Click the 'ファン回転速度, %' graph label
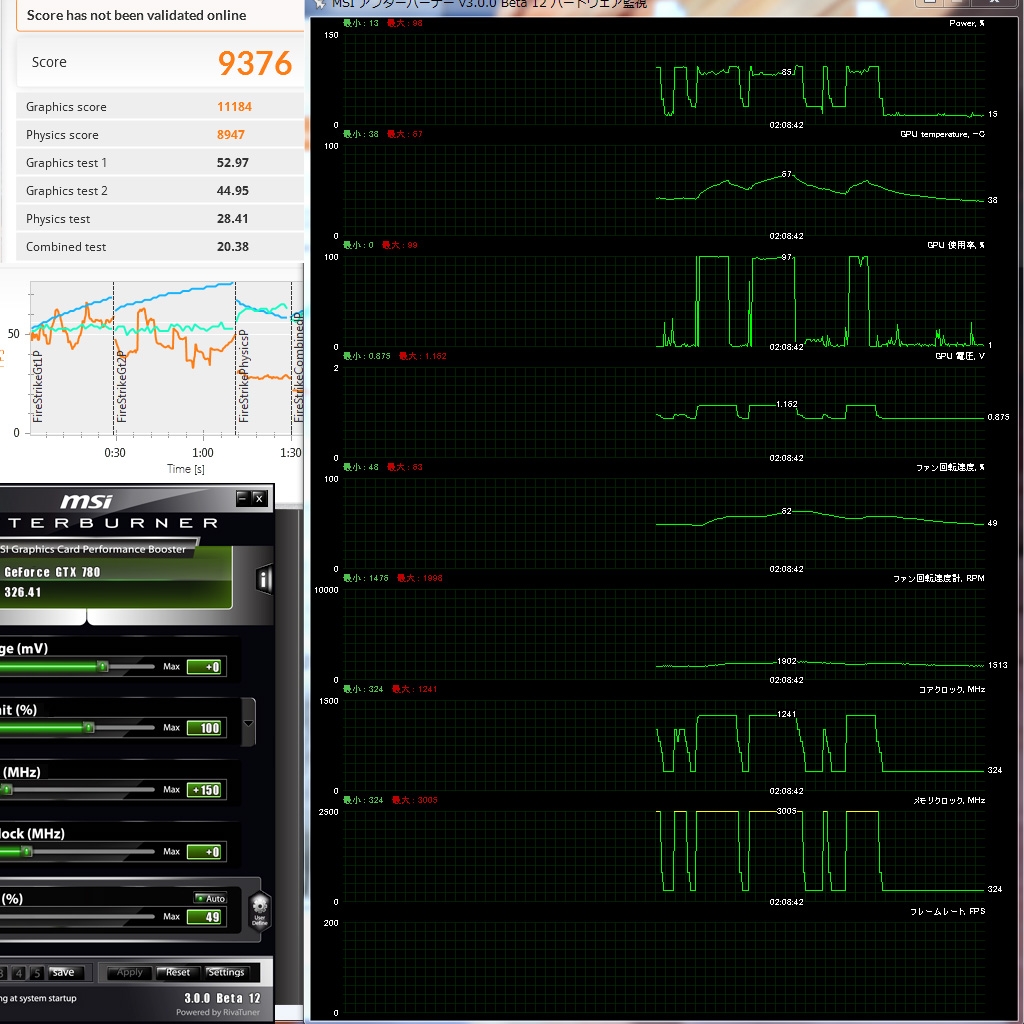The height and width of the screenshot is (1024, 1024). pyautogui.click(x=950, y=467)
